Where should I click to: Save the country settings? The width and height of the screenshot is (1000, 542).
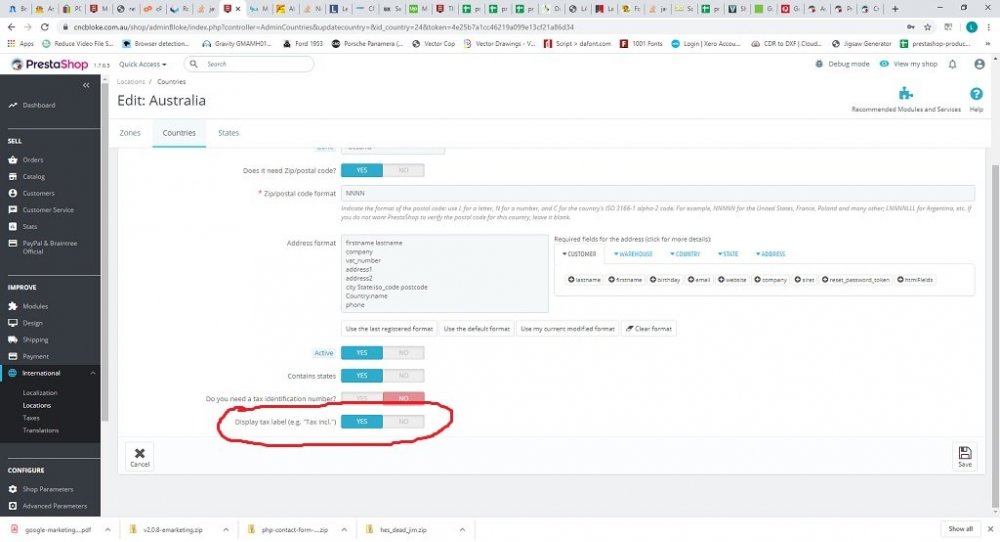tap(965, 457)
